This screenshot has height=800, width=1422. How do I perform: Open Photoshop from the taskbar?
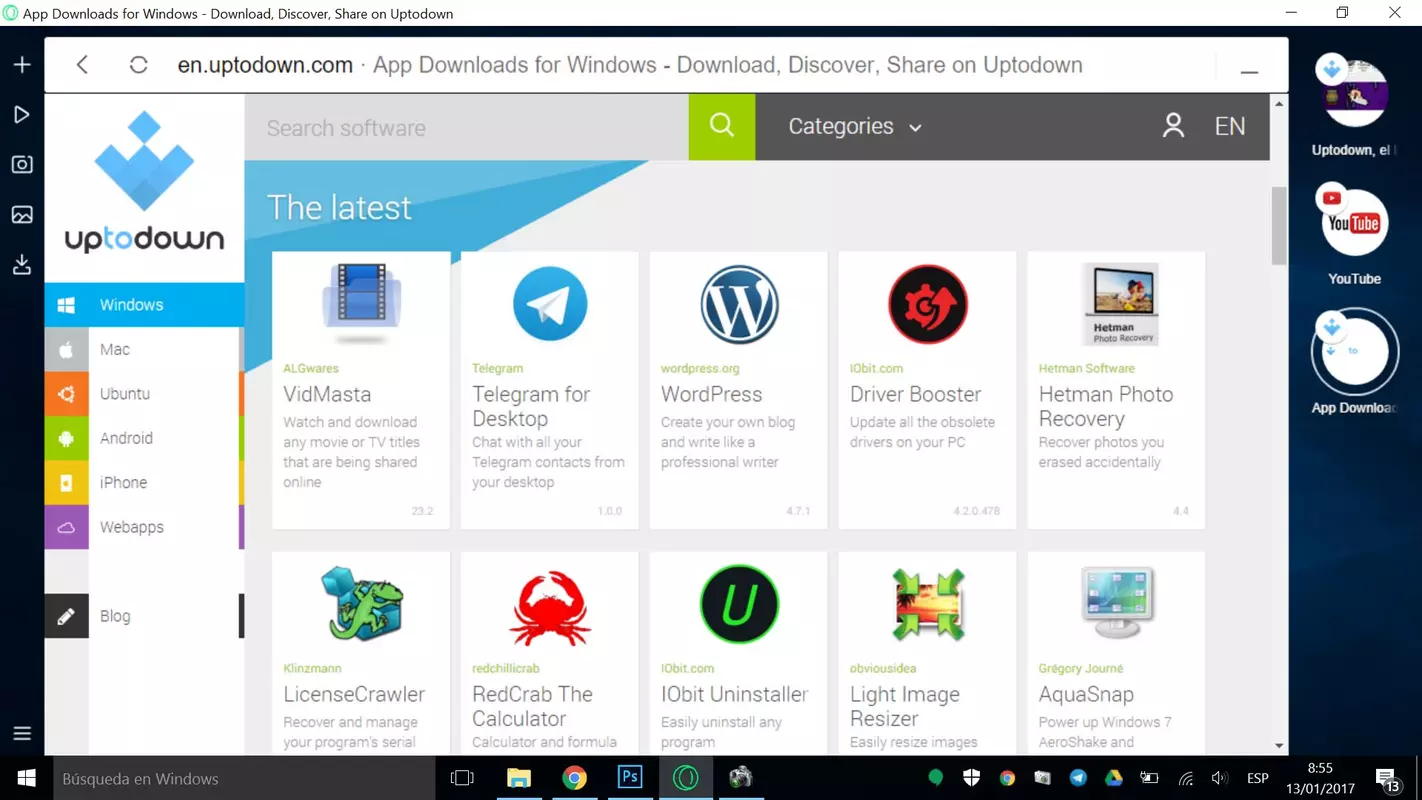630,778
